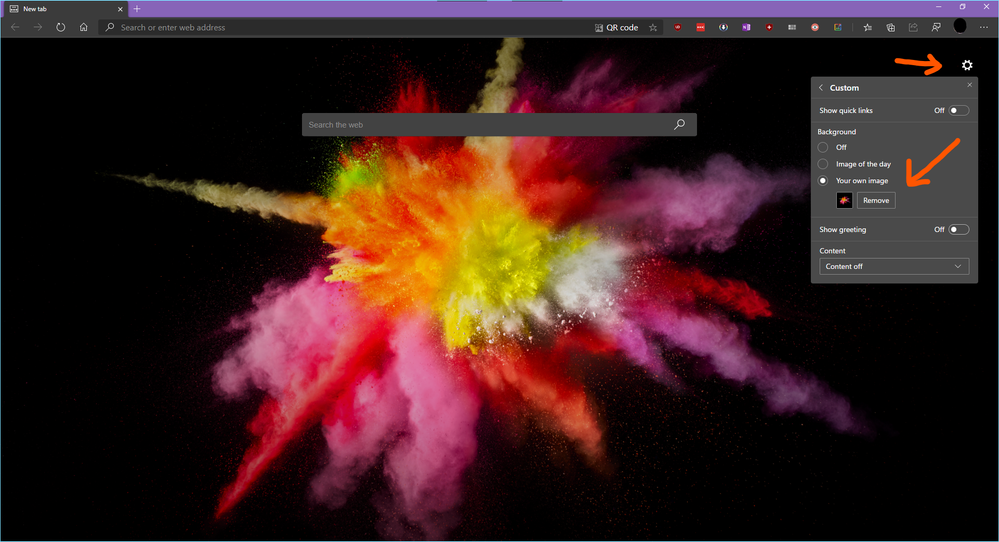Screen dimensions: 999x542
Task: Click the QR code button in address bar
Action: tap(616, 27)
